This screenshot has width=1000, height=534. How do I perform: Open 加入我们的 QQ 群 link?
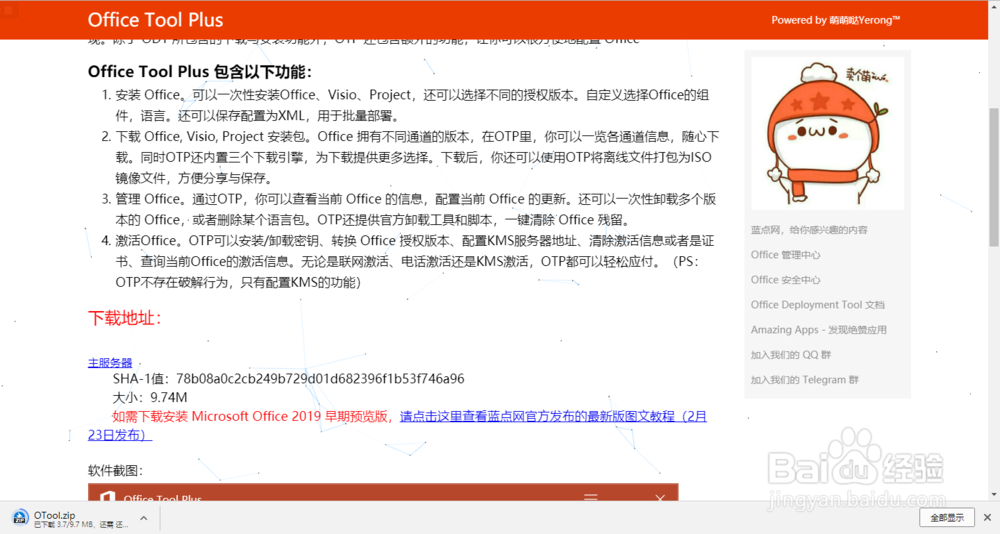pyautogui.click(x=790, y=354)
